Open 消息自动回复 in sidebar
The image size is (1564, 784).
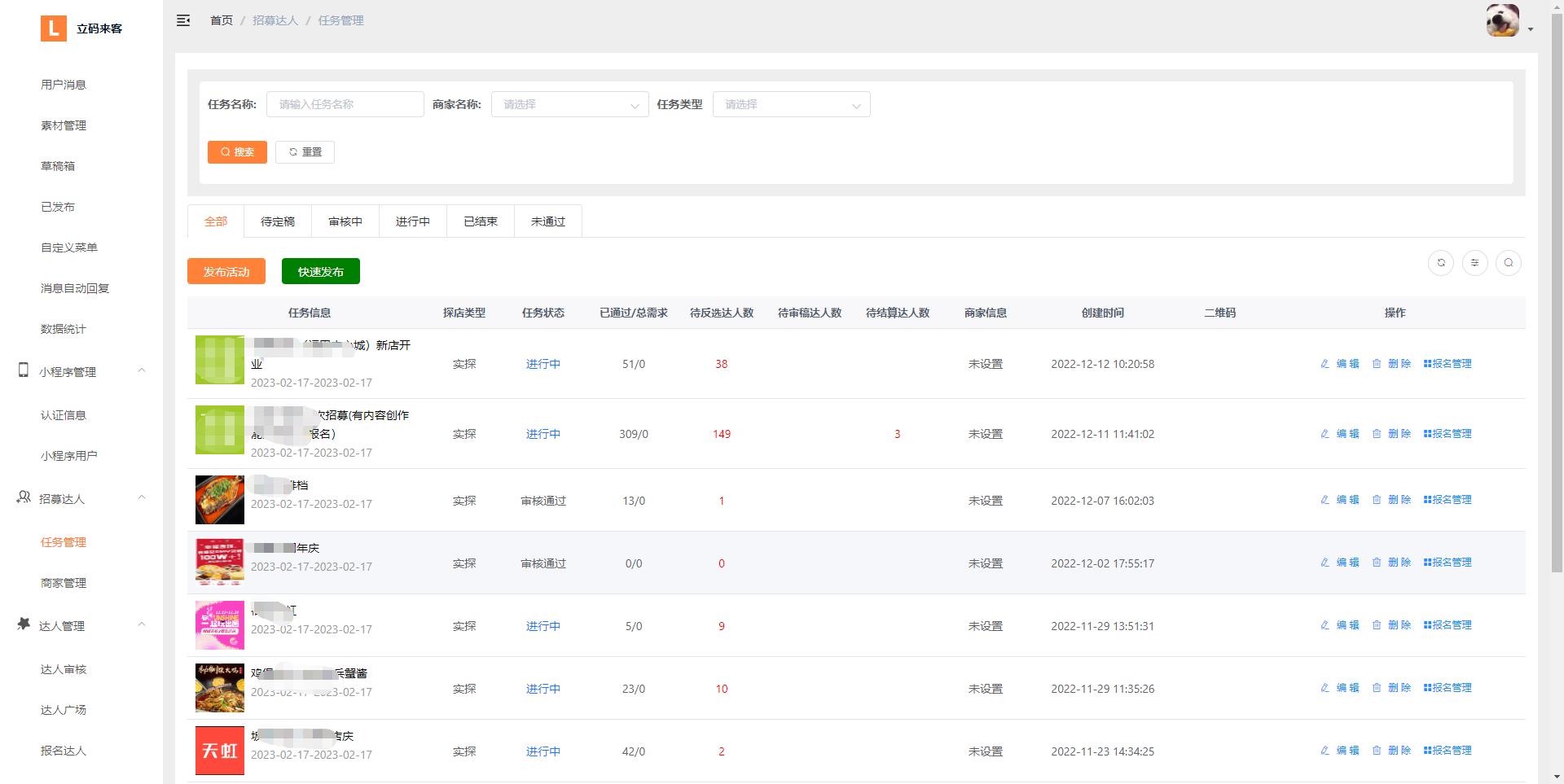(75, 288)
